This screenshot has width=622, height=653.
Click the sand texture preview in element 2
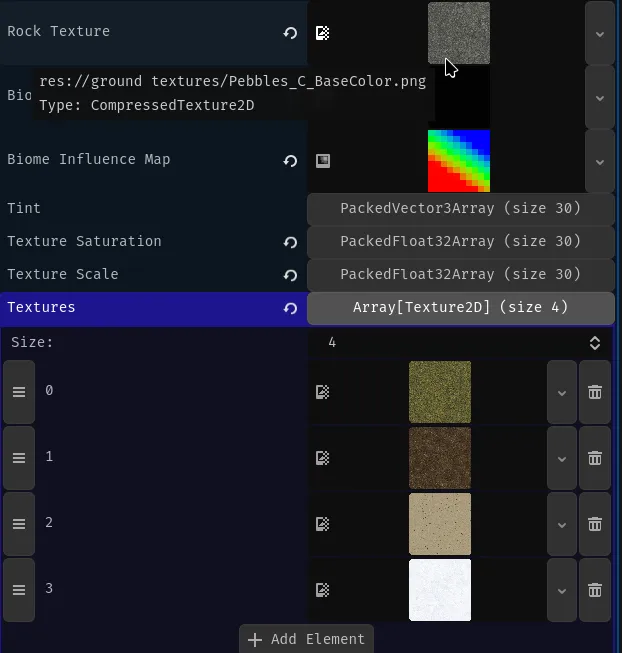(440, 524)
